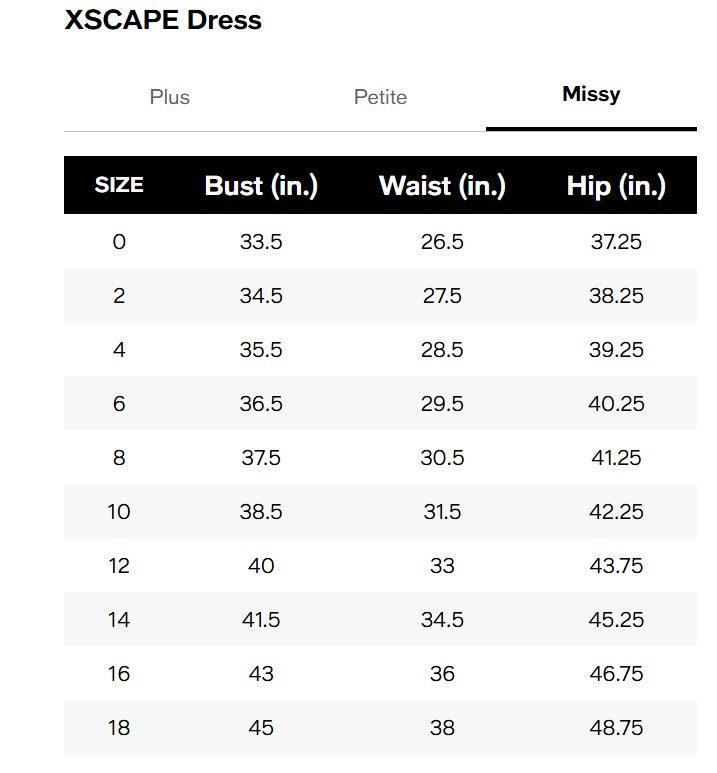Select the size 10 row label
Screen dimensions: 717x773
(119, 512)
